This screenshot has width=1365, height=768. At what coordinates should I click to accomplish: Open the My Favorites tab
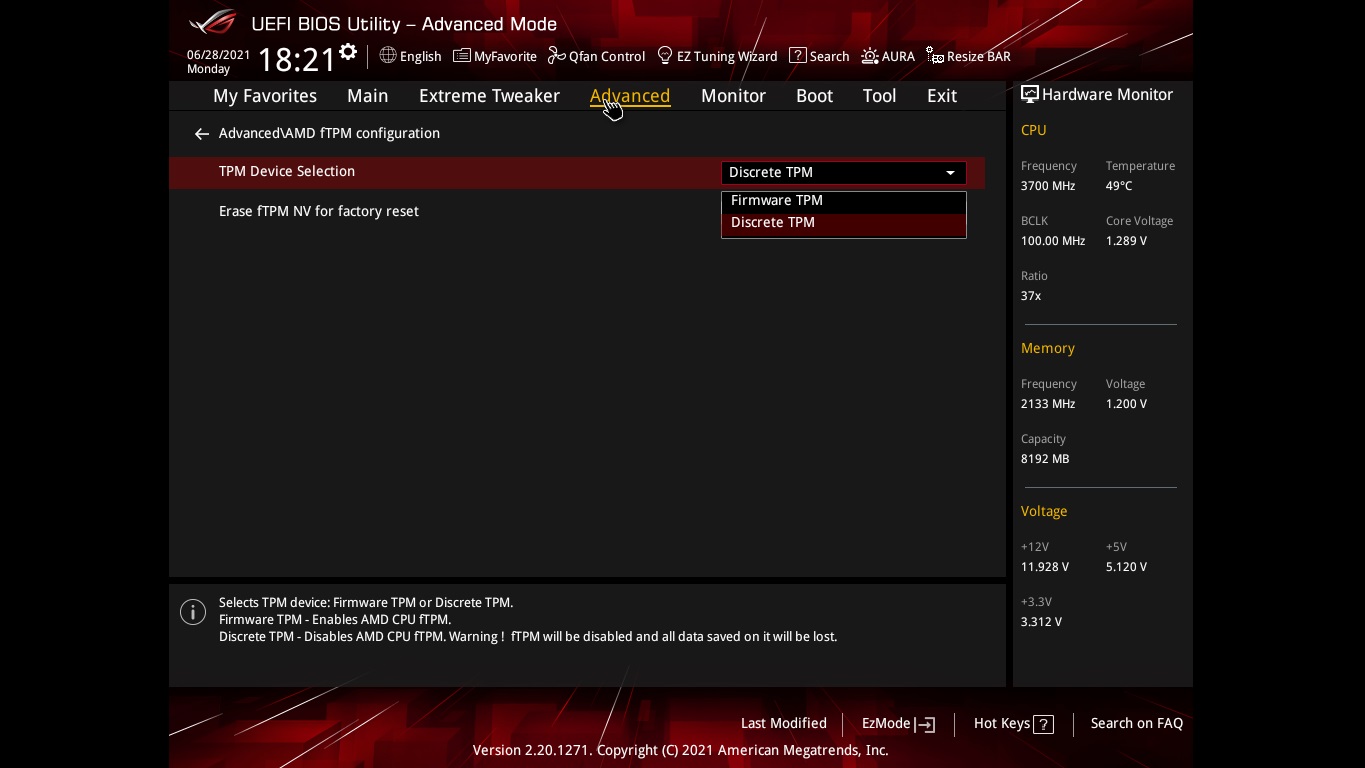point(265,96)
